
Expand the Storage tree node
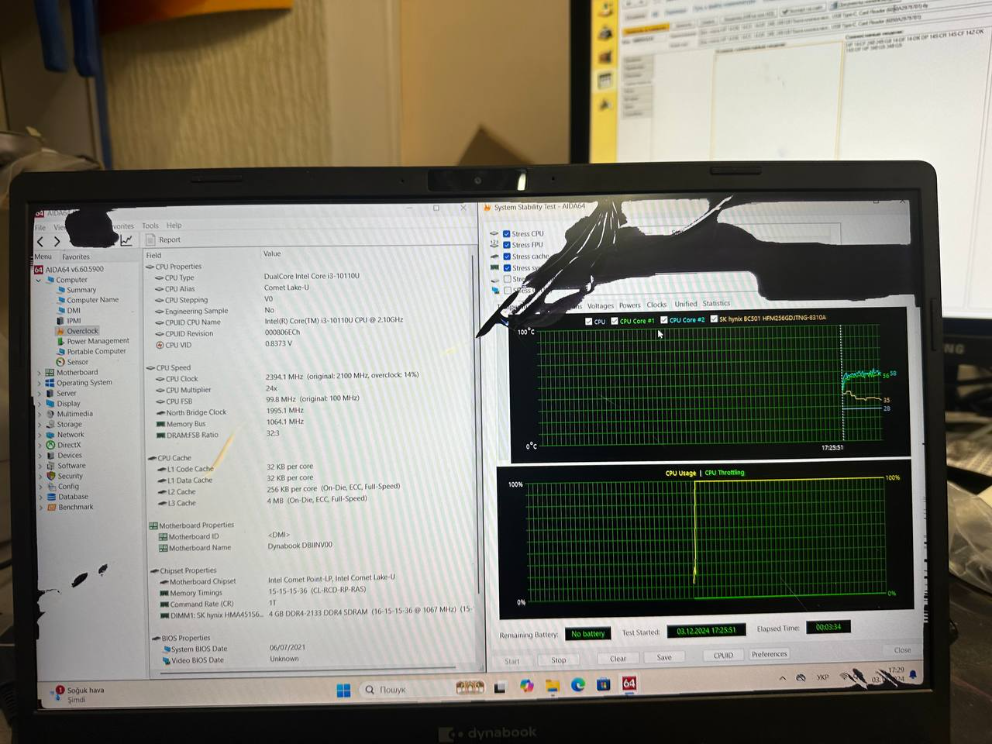(40, 425)
